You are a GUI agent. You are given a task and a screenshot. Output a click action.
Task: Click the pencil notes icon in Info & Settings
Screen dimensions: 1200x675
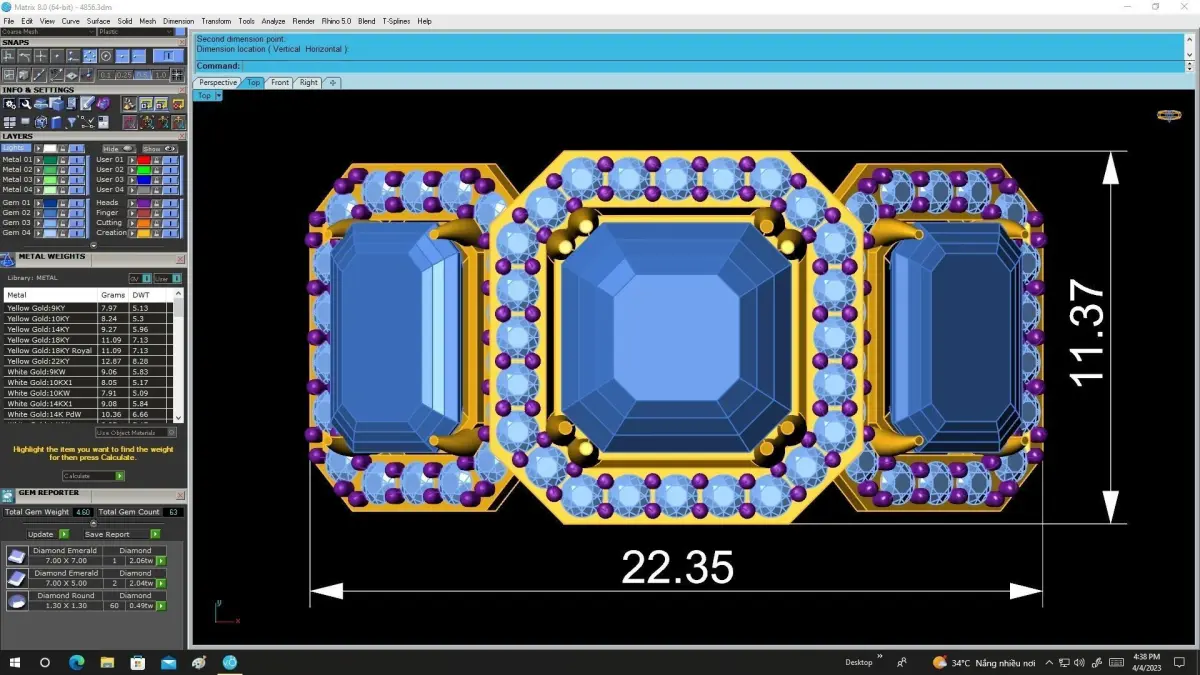[88, 103]
